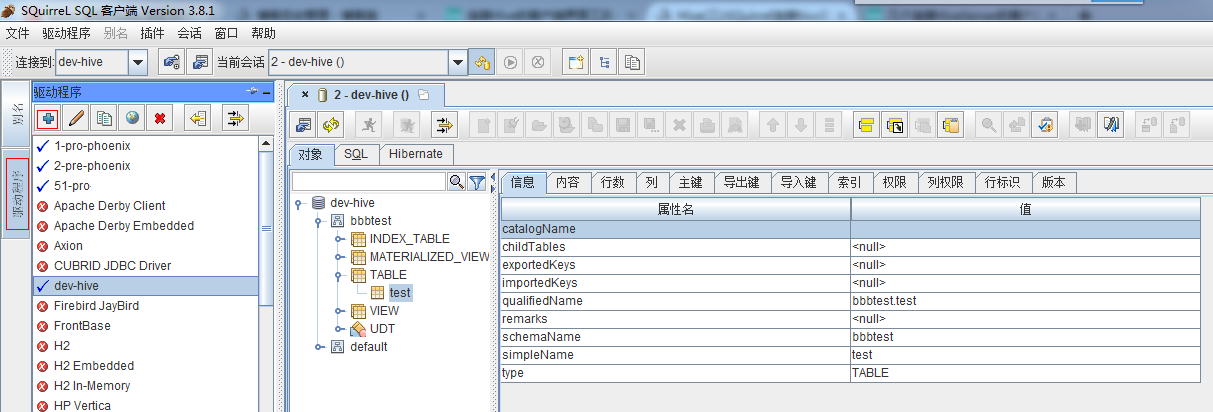Open the 主键 tab

690,182
